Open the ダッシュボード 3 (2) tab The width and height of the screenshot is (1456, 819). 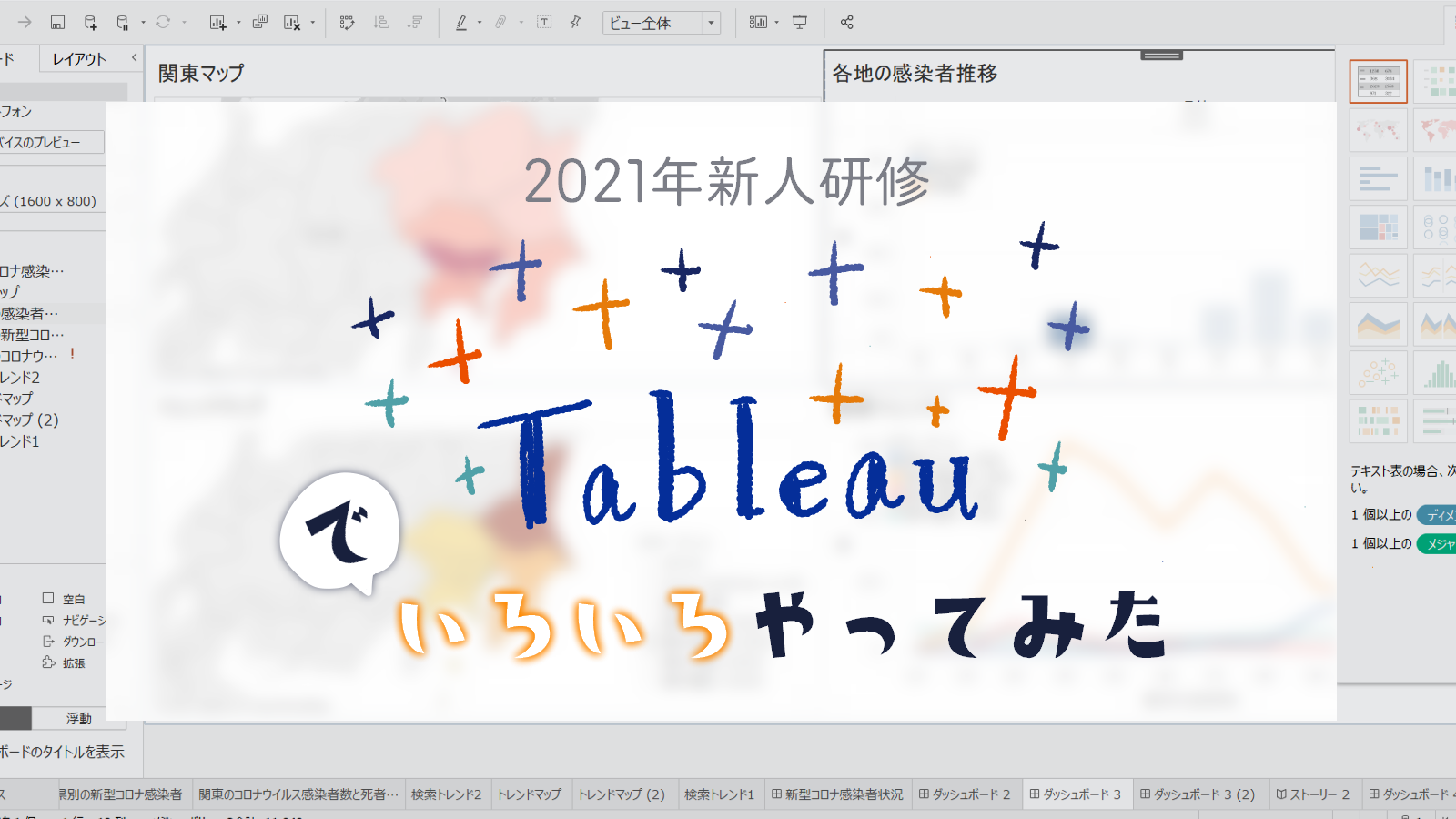[1198, 794]
